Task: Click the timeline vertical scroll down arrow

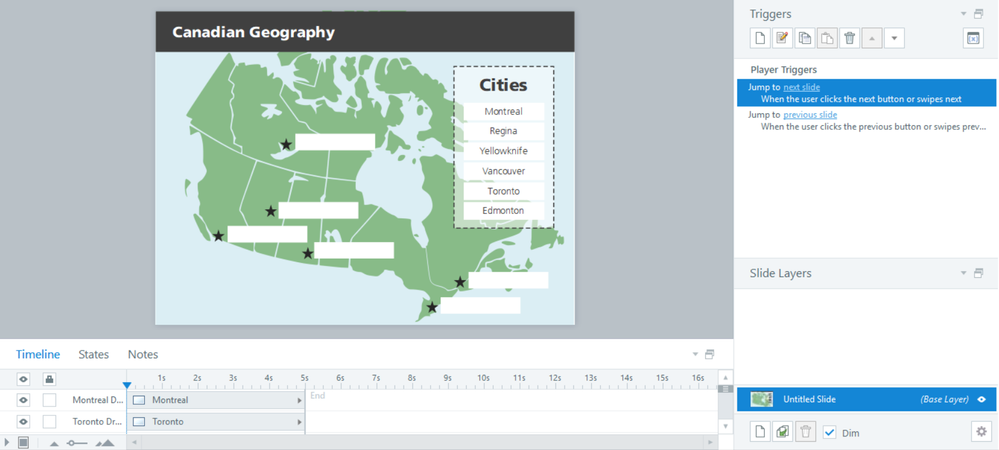Action: [x=724, y=425]
